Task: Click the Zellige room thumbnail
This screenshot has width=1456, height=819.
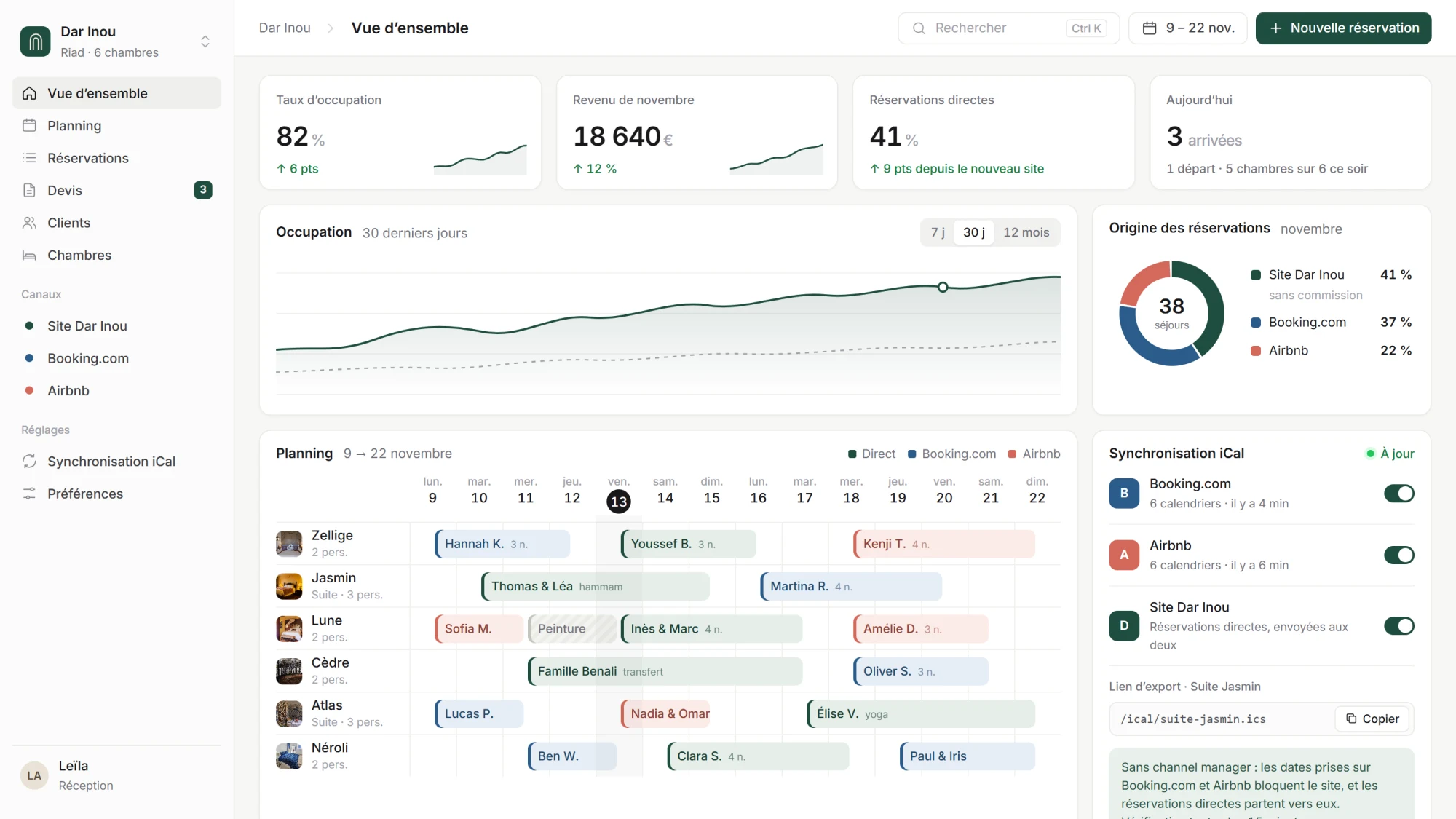Action: pos(289,544)
